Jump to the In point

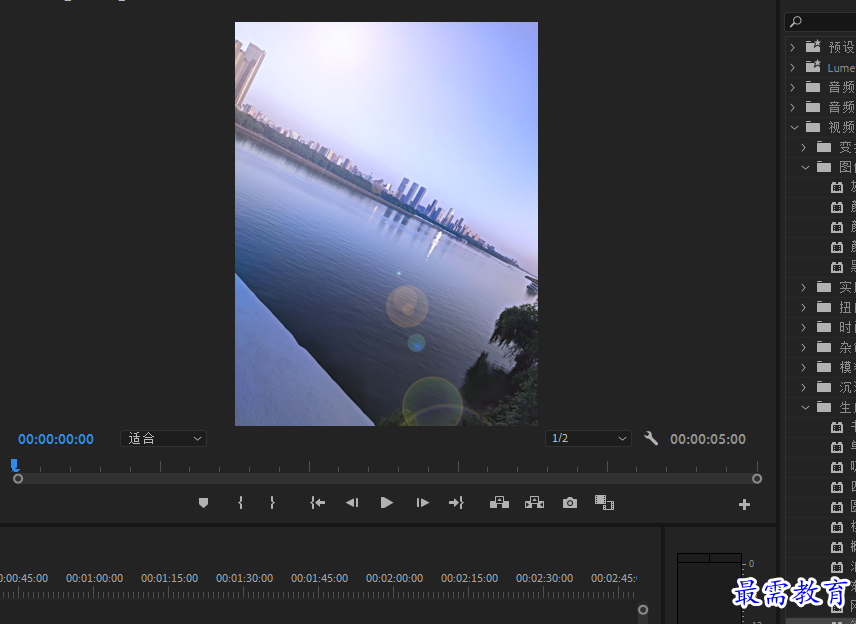318,503
